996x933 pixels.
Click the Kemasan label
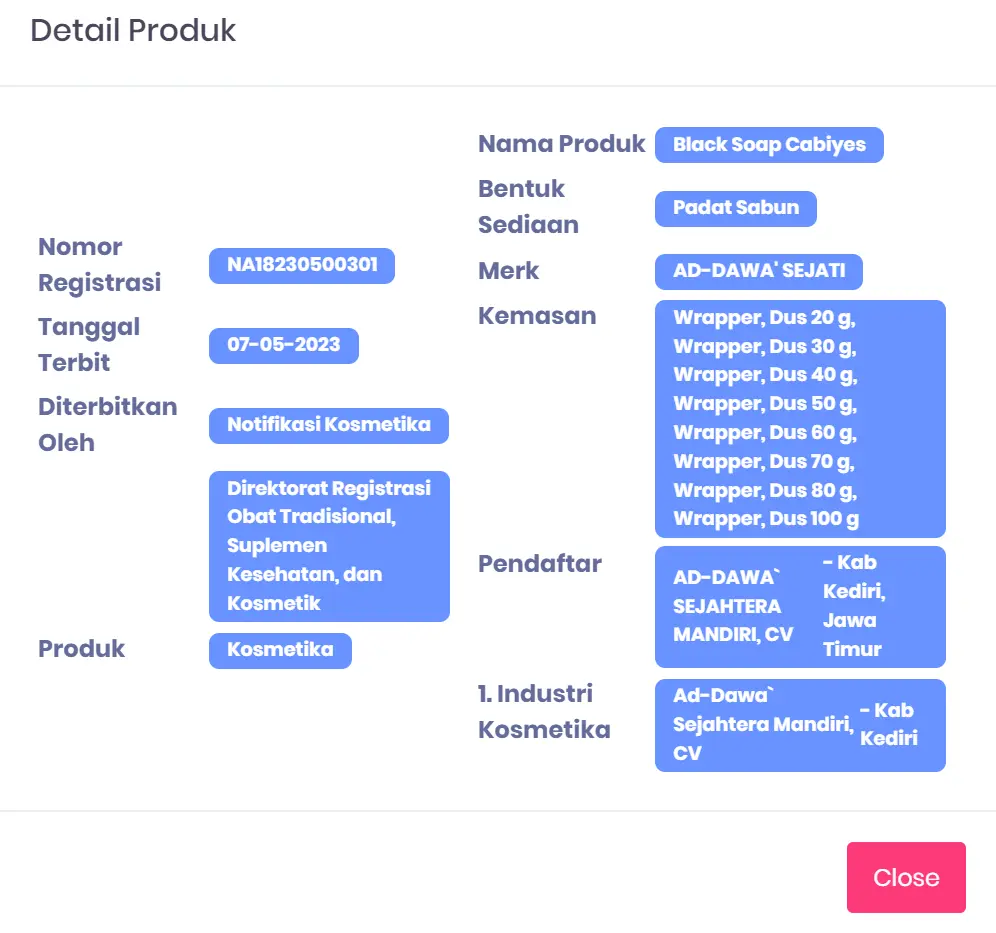coord(537,316)
